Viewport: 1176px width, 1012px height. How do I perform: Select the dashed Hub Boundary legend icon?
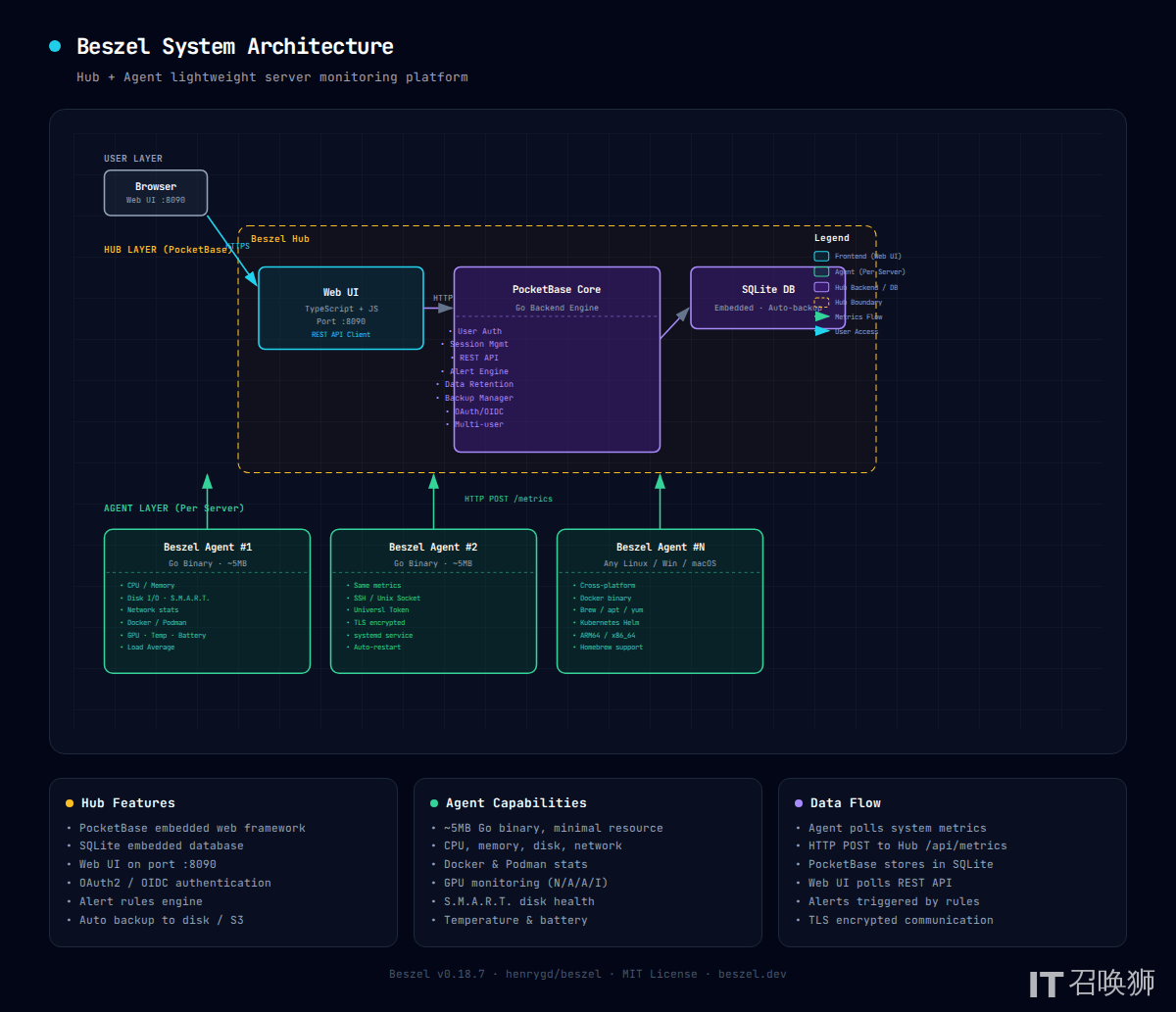tap(821, 302)
